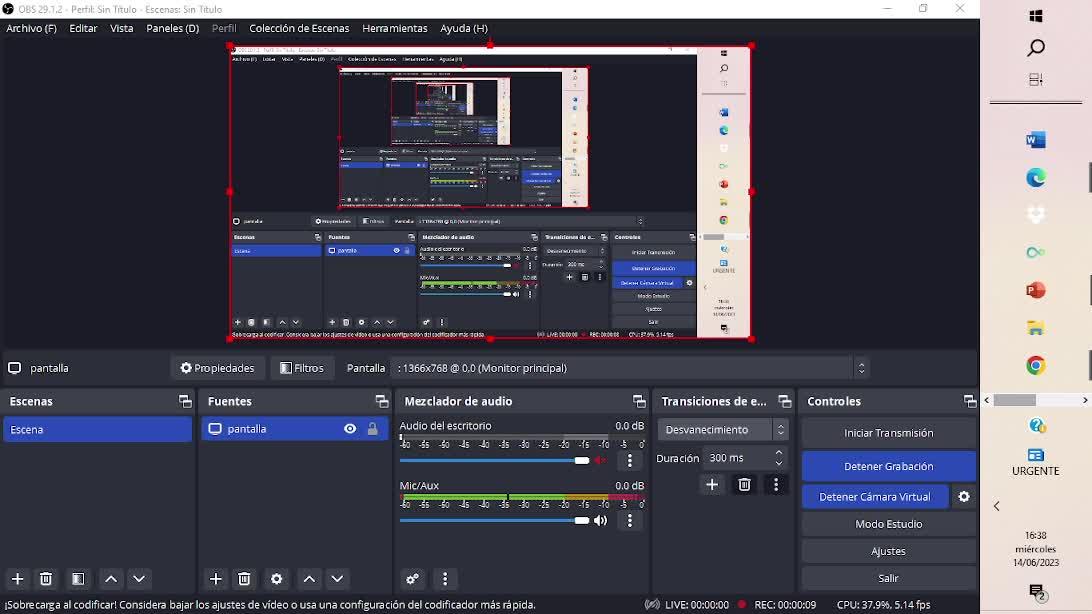Delete the selected scene with trash icon
The image size is (1092, 614).
point(46,579)
